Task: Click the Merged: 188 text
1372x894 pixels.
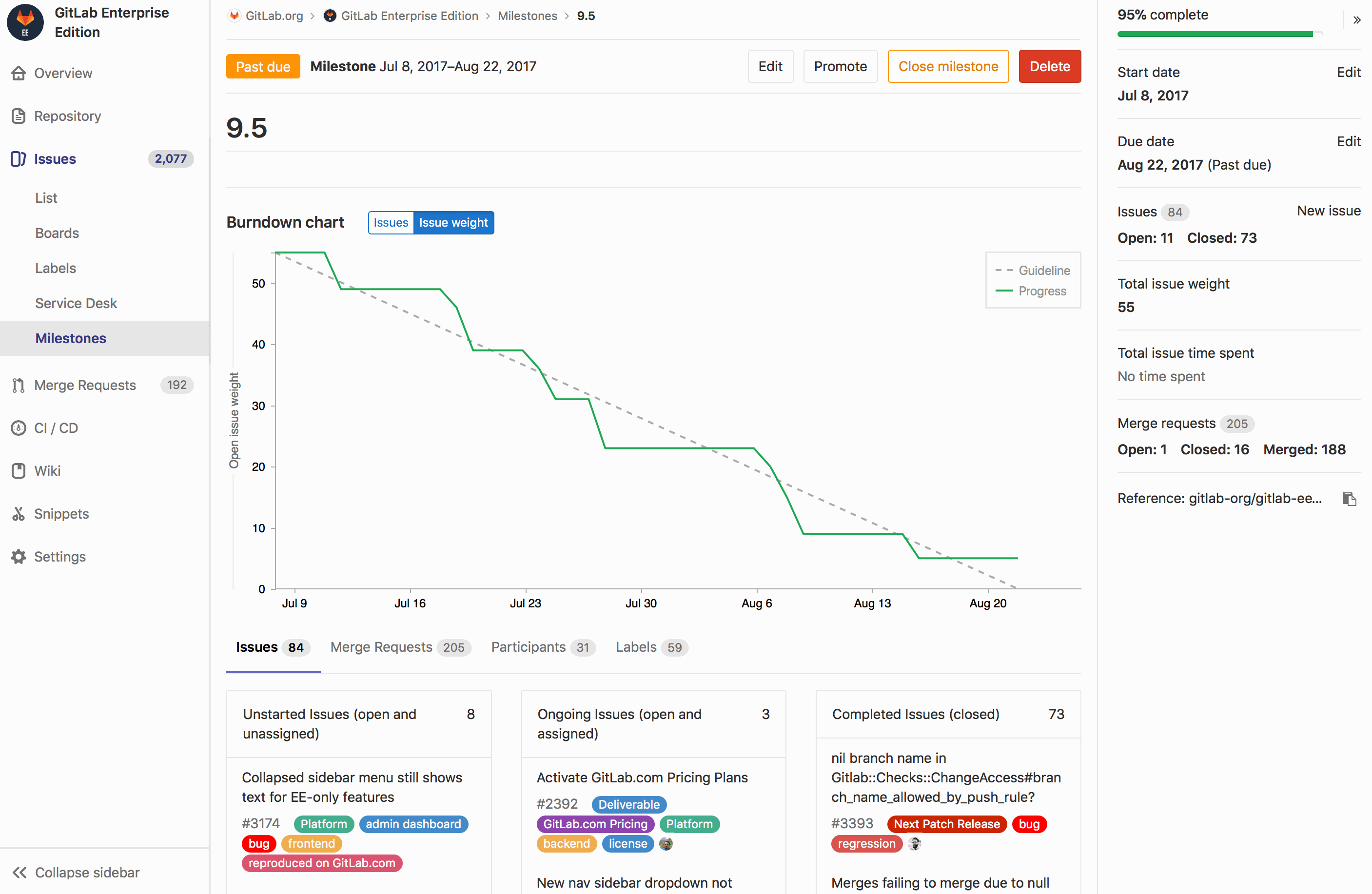Action: pos(1304,449)
